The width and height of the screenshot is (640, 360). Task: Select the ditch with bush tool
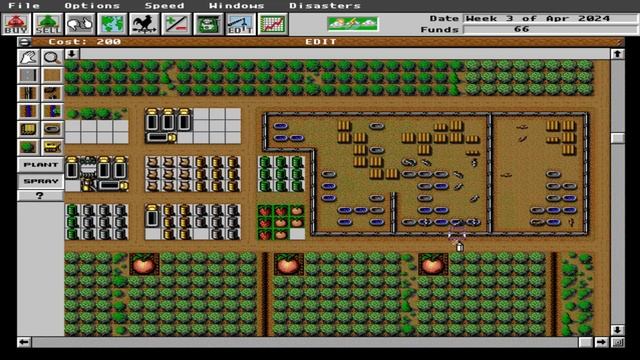click(52, 111)
